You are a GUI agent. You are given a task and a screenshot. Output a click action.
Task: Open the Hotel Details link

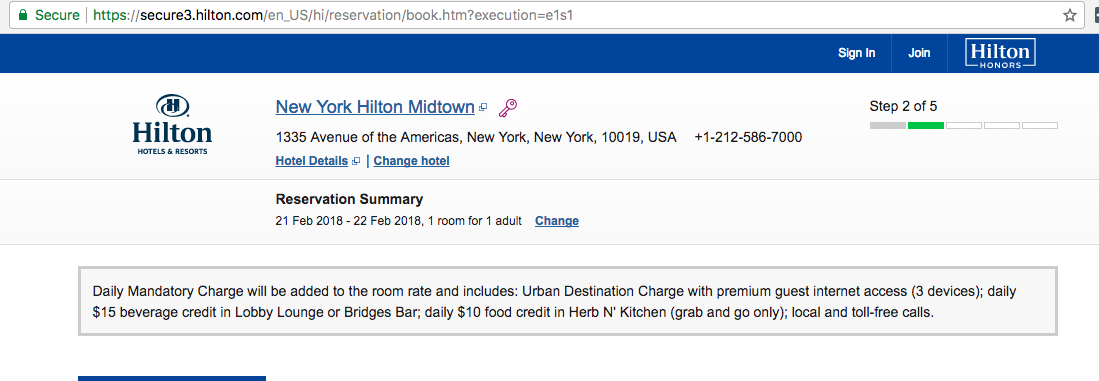pos(312,161)
